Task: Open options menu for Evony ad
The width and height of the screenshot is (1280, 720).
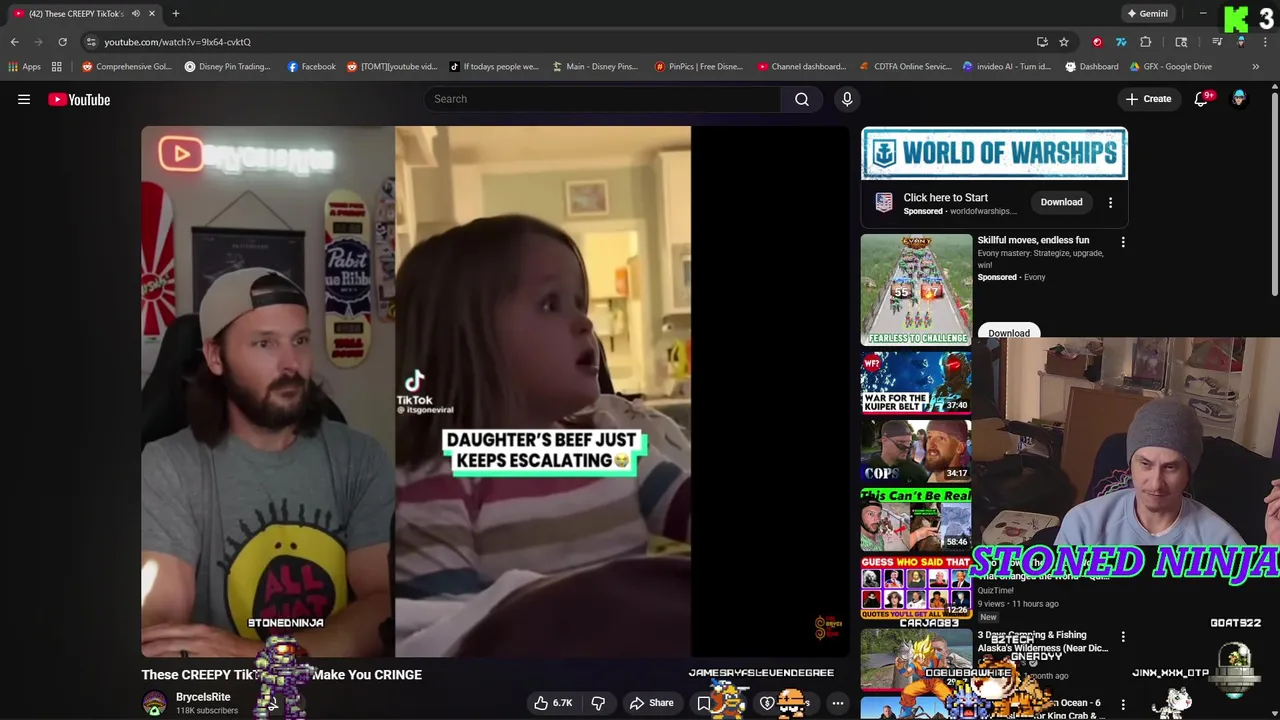Action: click(1123, 242)
